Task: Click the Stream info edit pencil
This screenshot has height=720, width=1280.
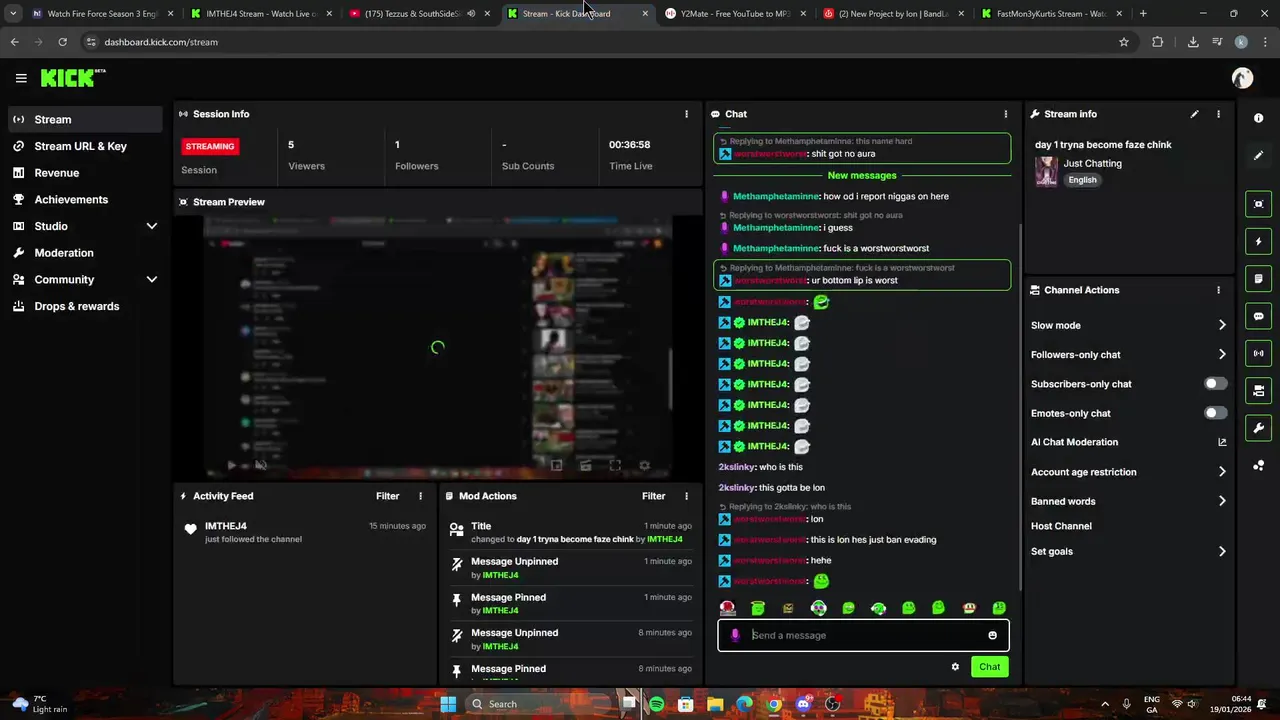Action: (1194, 114)
